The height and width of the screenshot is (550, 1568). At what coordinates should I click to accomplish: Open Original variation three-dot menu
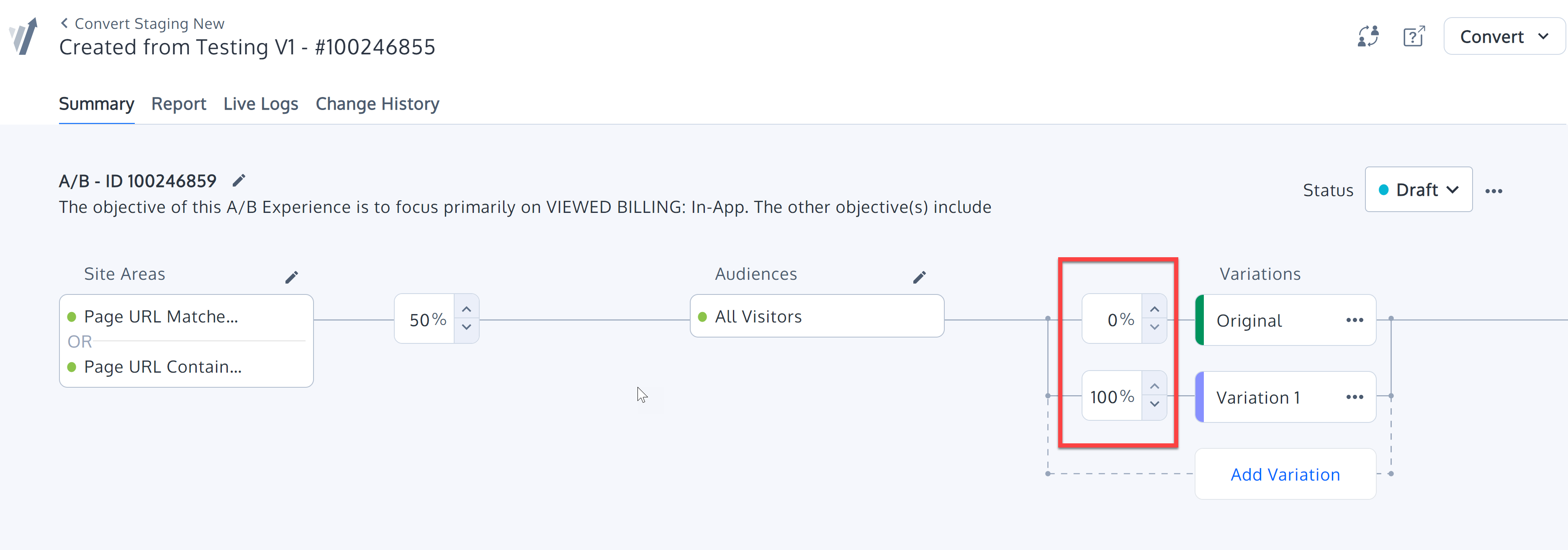click(x=1355, y=320)
